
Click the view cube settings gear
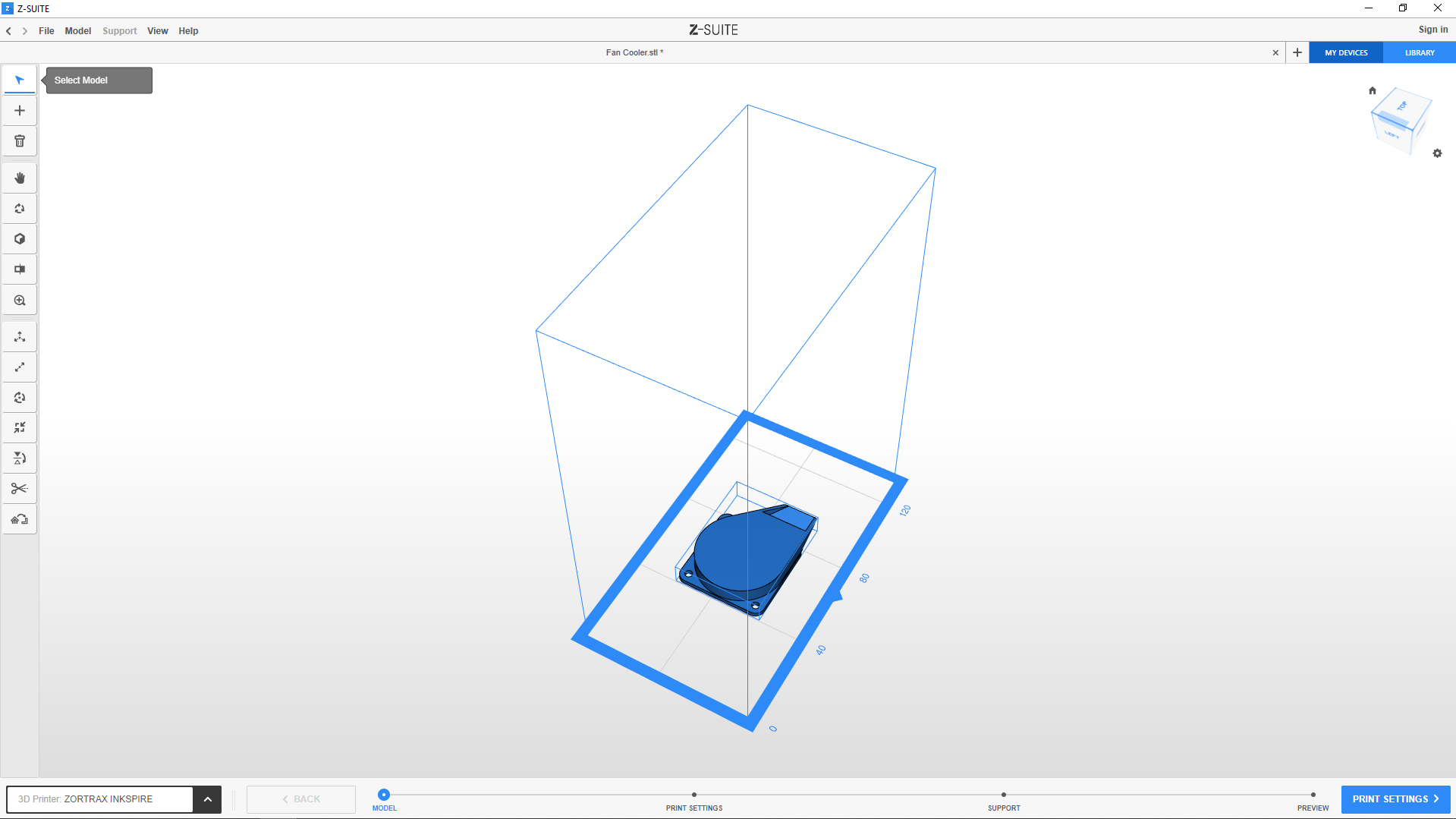click(1437, 153)
